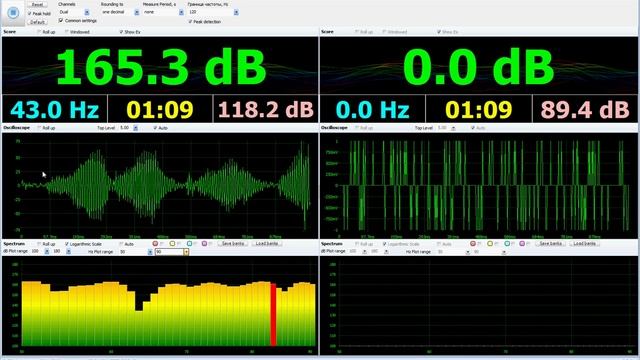Click cyan band marker in right Spectrum

(x=507, y=244)
